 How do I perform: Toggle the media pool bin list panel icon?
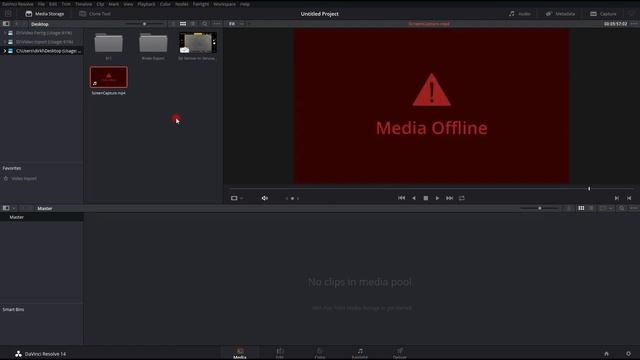pyautogui.click(x=6, y=208)
